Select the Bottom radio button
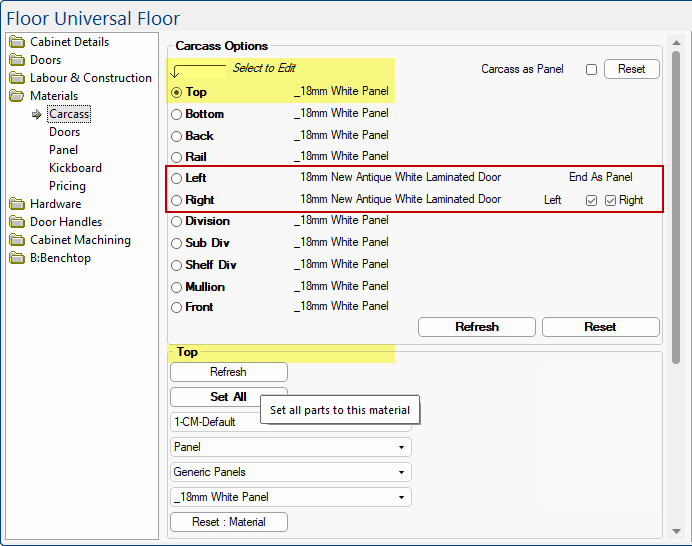This screenshot has height=546, width=692. (177, 114)
